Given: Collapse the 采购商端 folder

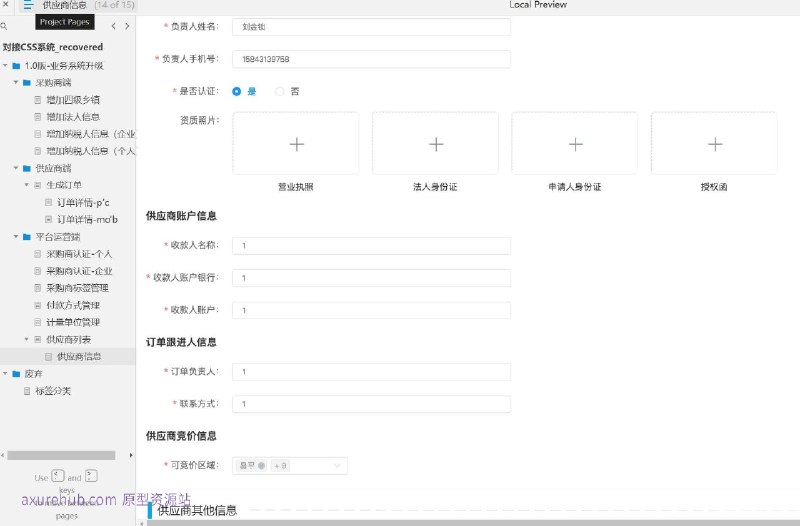Looking at the screenshot, I should (16, 82).
